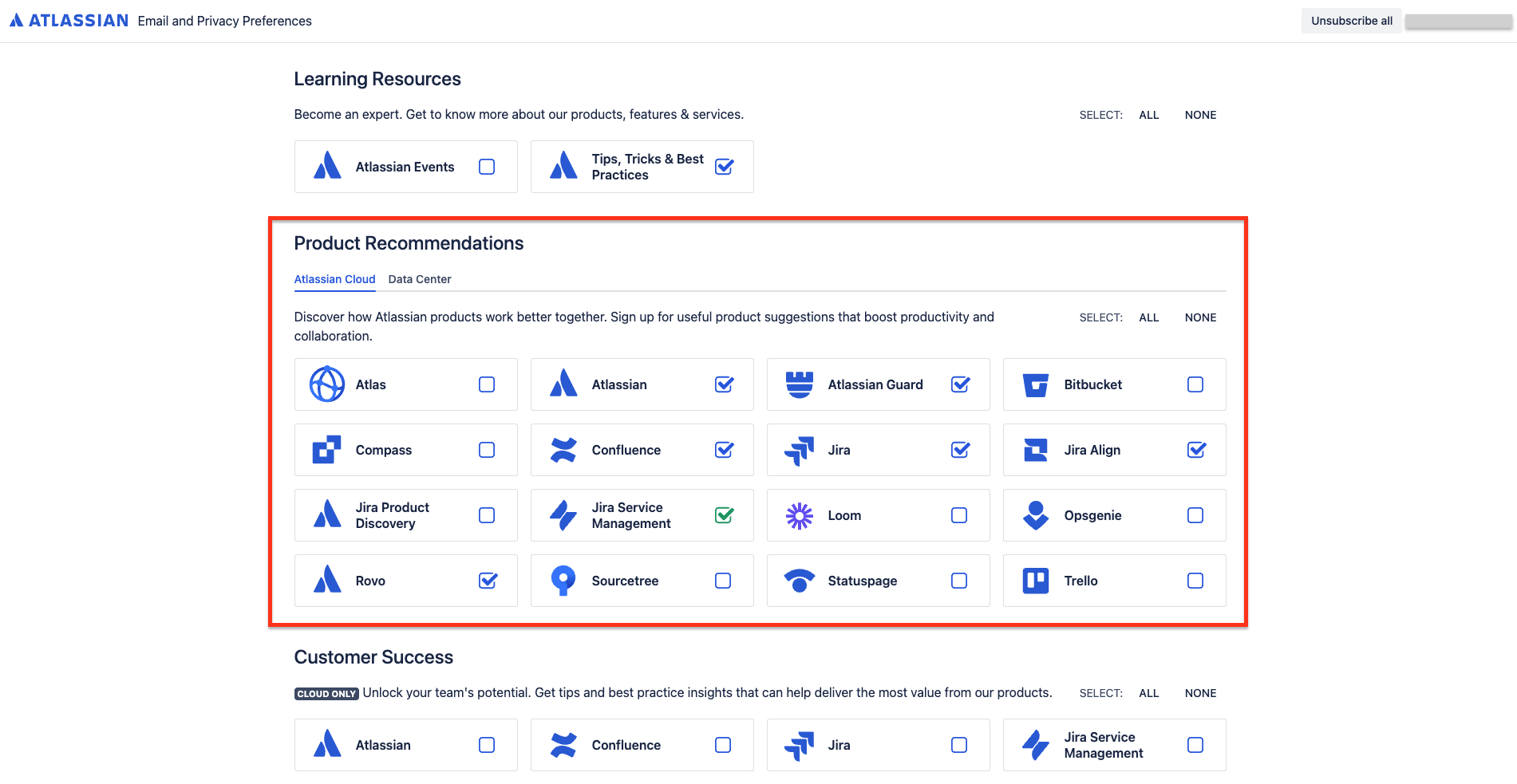
Task: Click the Statuspage icon
Action: click(x=800, y=581)
